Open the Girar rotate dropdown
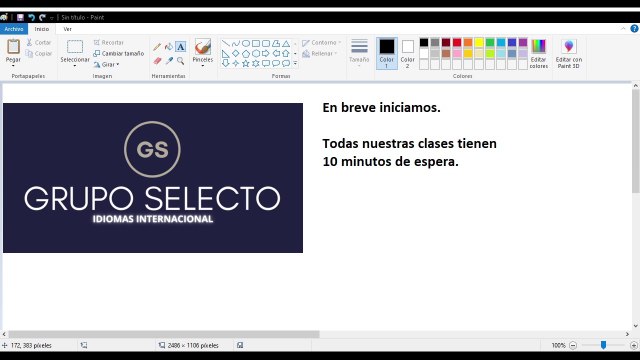The width and height of the screenshot is (640, 360). coord(106,64)
